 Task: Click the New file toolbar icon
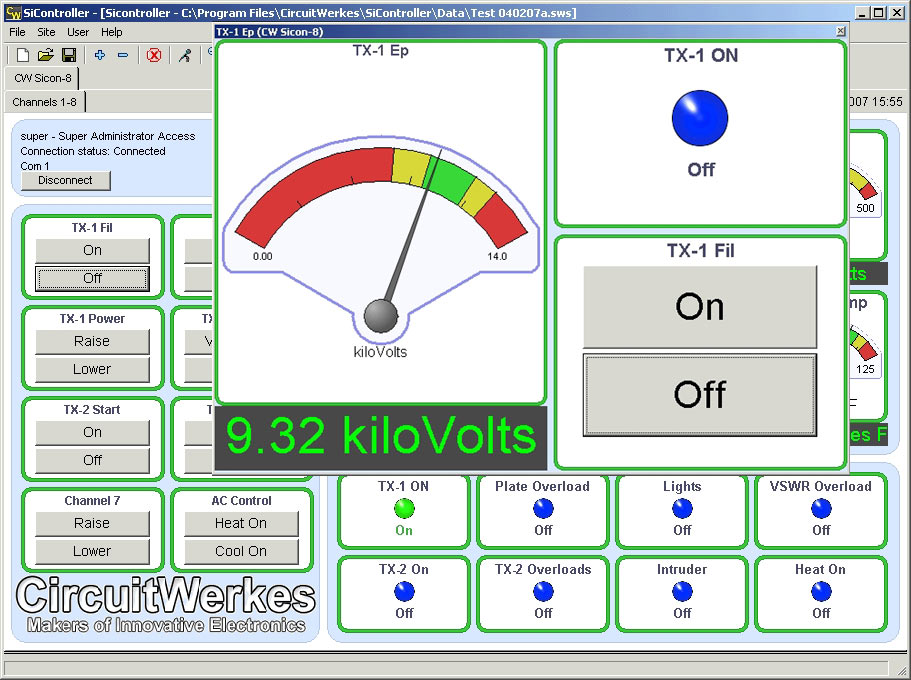(22, 55)
